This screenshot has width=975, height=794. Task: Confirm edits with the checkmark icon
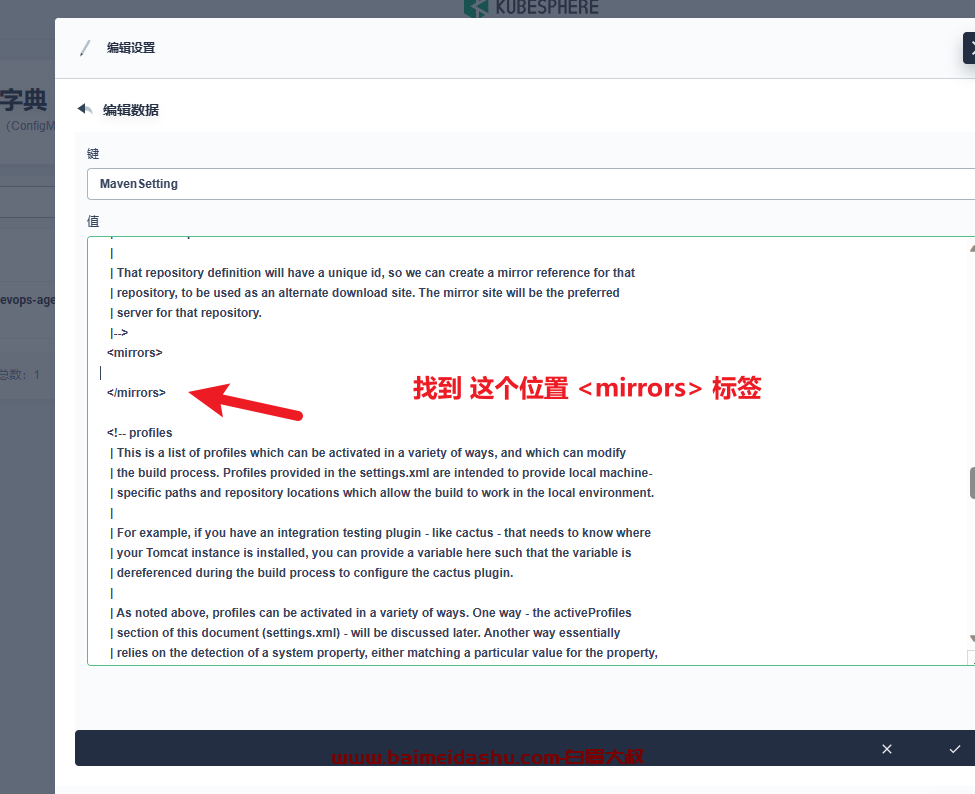click(954, 749)
